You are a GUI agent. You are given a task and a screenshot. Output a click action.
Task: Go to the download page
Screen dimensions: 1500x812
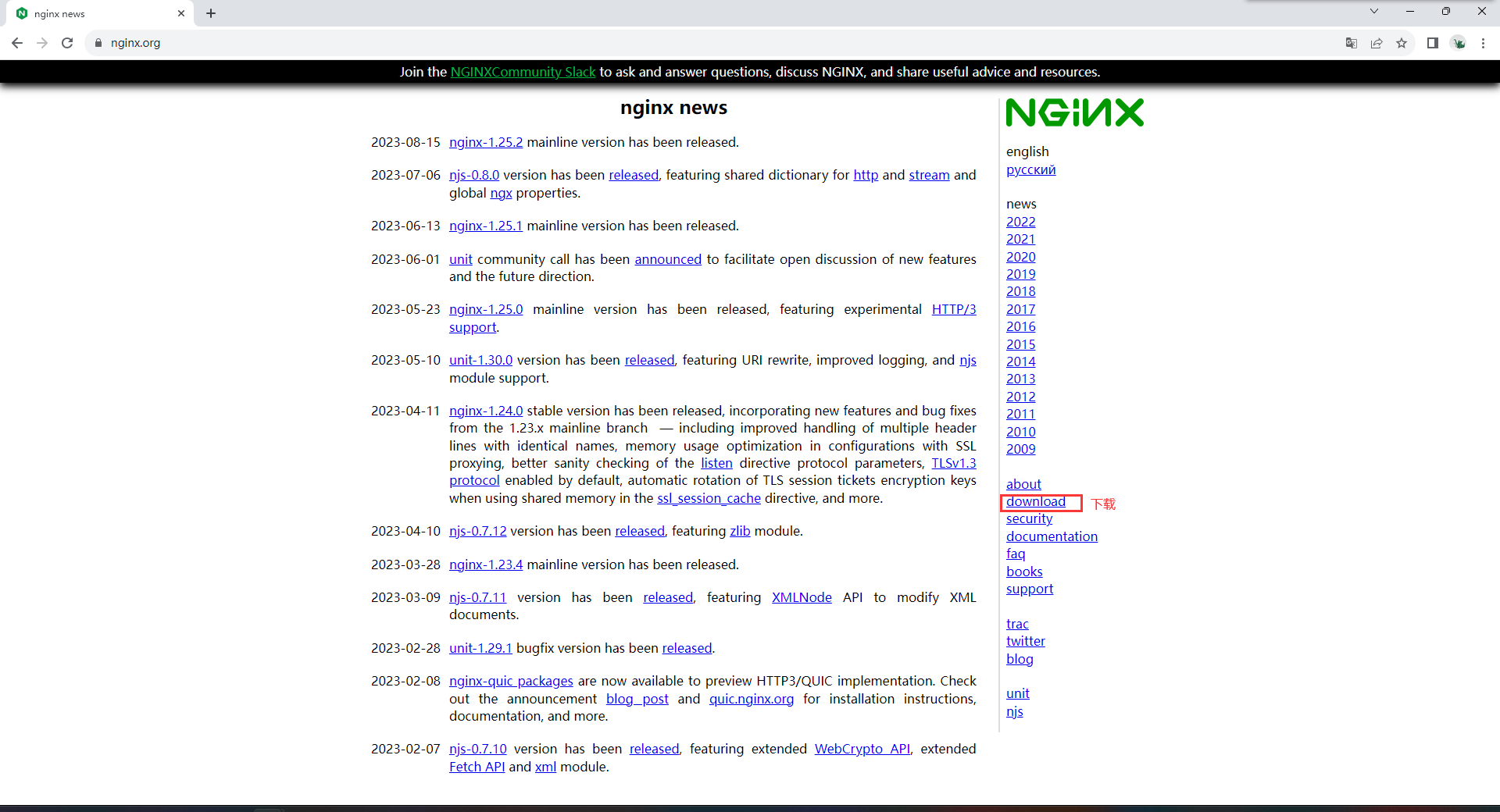(x=1036, y=501)
